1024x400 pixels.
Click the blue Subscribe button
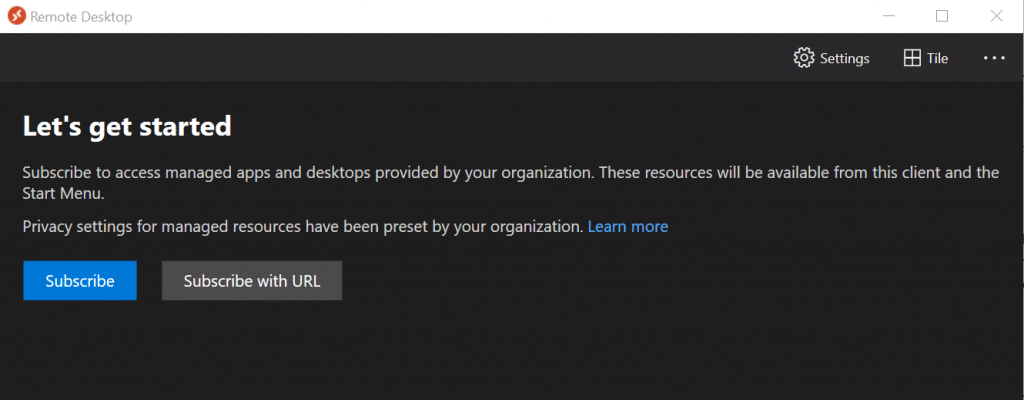[x=80, y=280]
